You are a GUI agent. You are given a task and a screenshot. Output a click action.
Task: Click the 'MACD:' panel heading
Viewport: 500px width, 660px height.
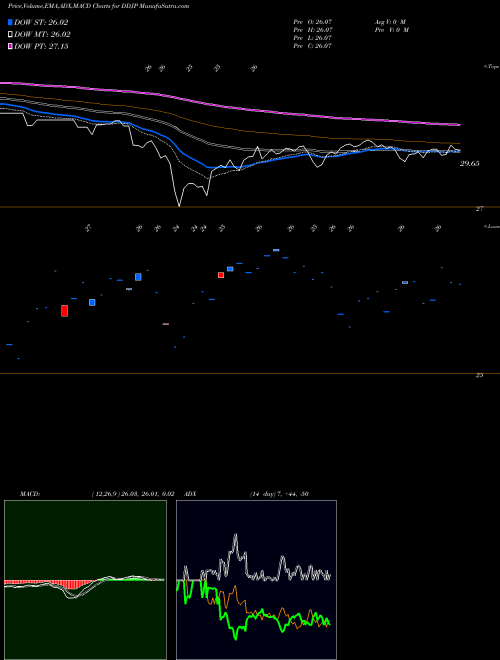(30, 494)
